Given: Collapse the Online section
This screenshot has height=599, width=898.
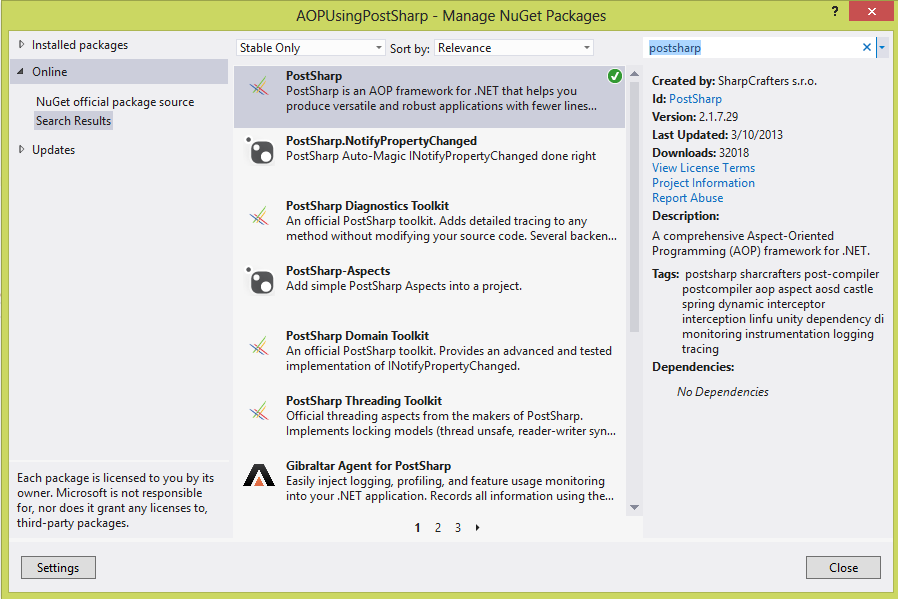Looking at the screenshot, I should coord(21,72).
